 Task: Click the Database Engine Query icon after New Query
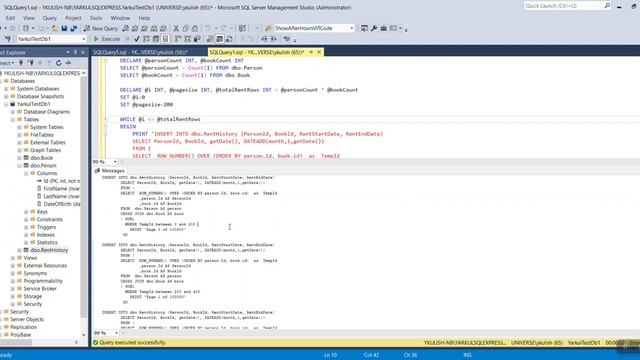pos(125,28)
